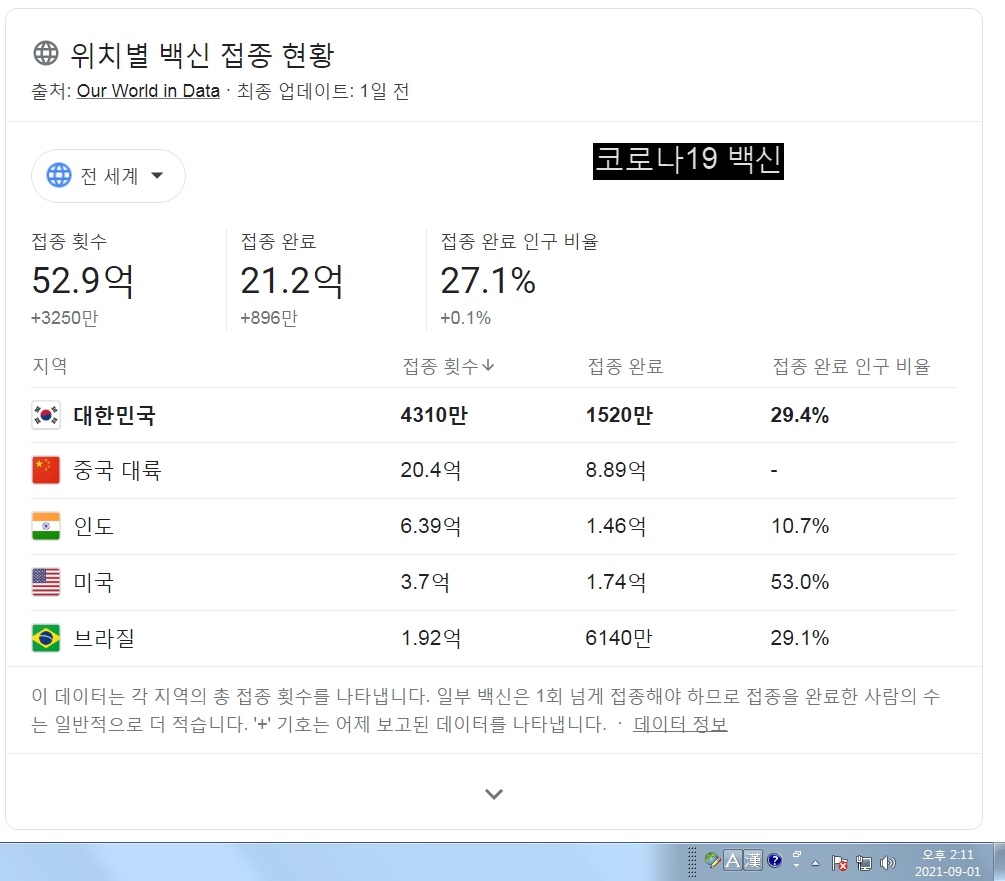
Task: Click the China flag icon
Action: (46, 470)
